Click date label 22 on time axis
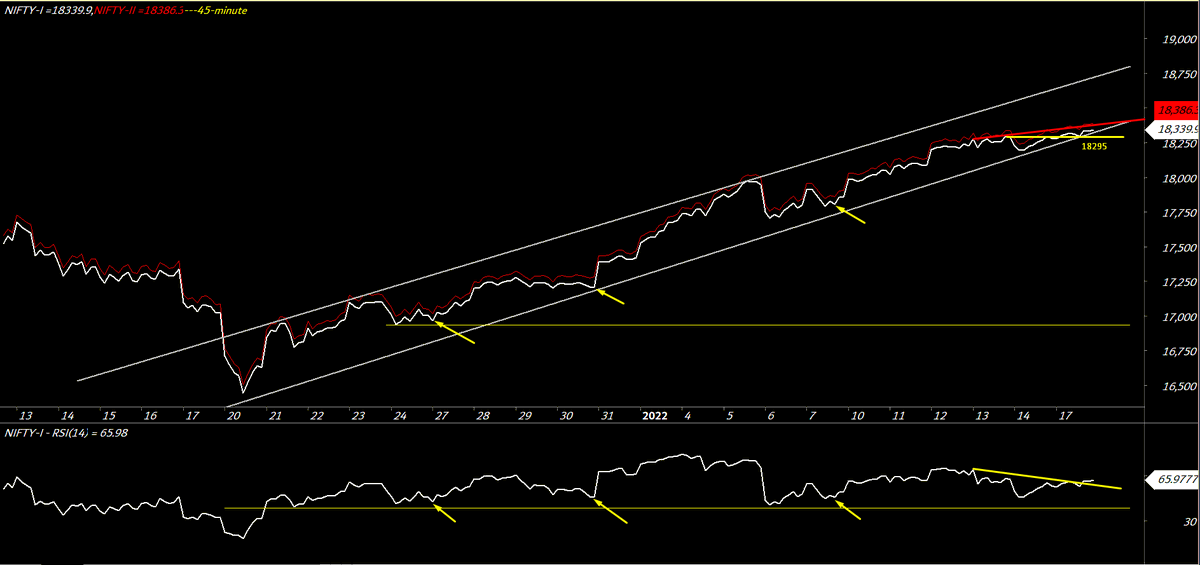This screenshot has height=565, width=1200. [316, 414]
